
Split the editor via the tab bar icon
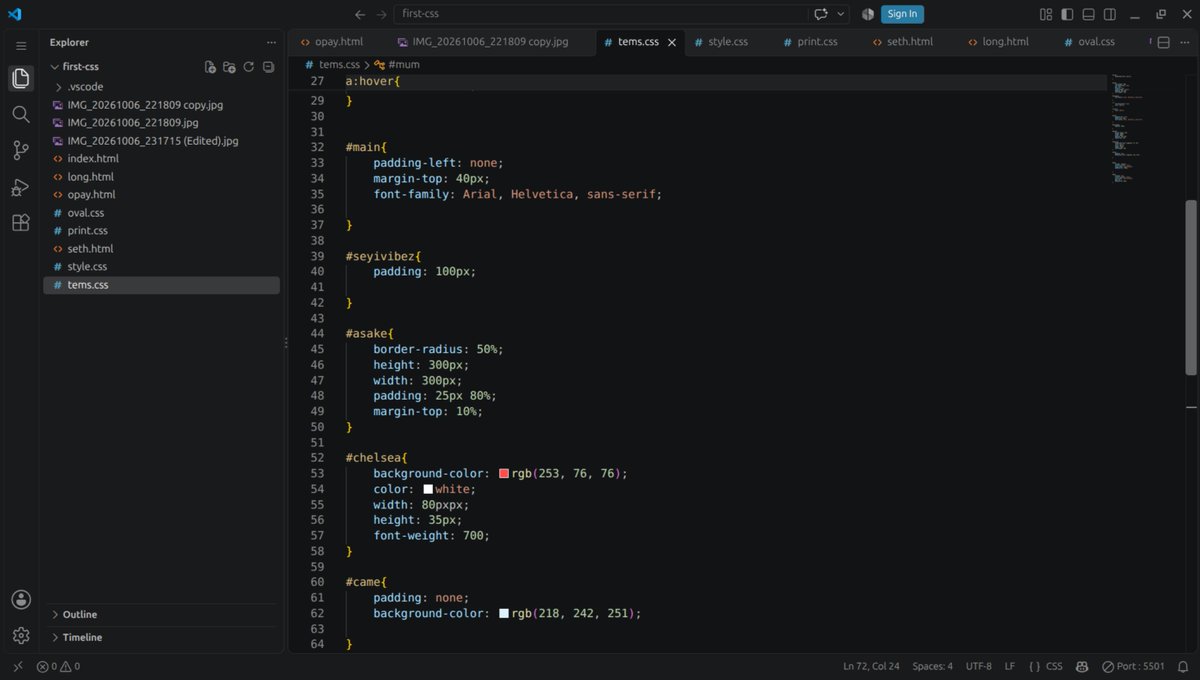pyautogui.click(x=1163, y=42)
